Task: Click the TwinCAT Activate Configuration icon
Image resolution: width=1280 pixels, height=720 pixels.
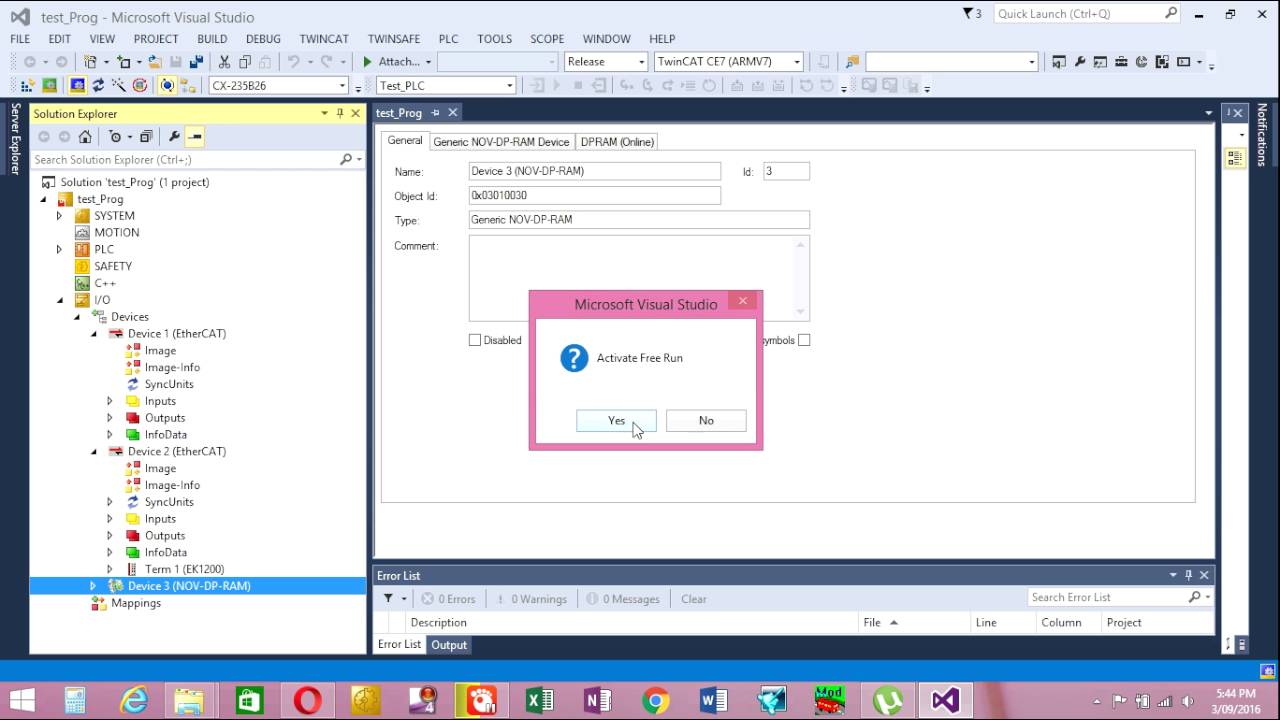Action: 27,85
